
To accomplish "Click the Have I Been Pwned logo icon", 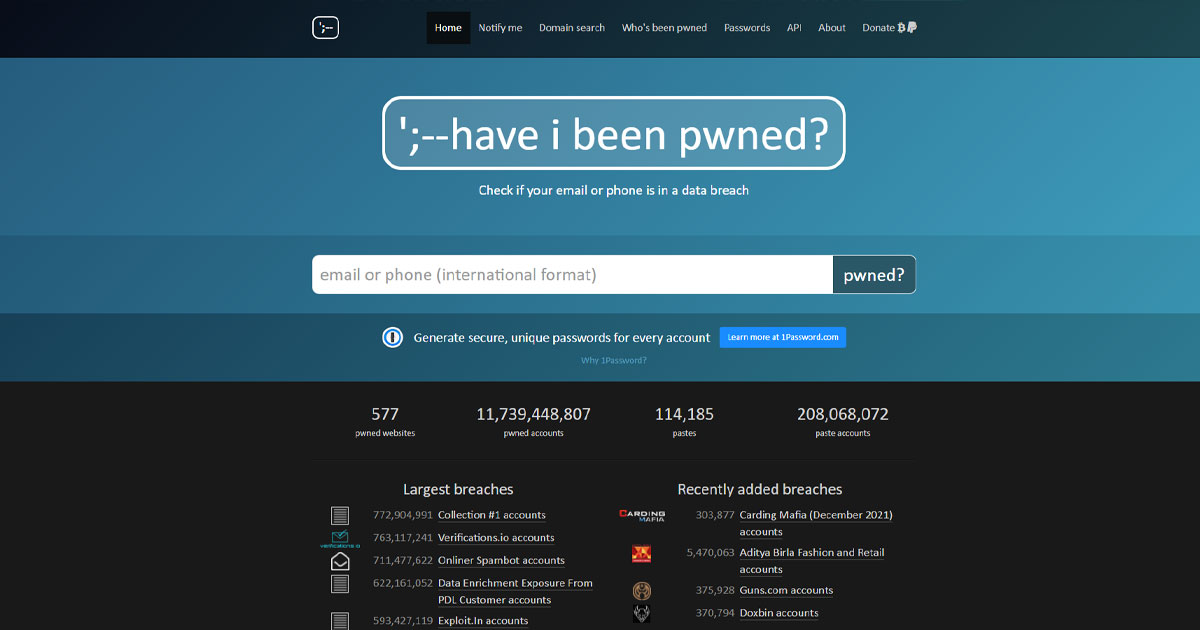I will tap(325, 28).
